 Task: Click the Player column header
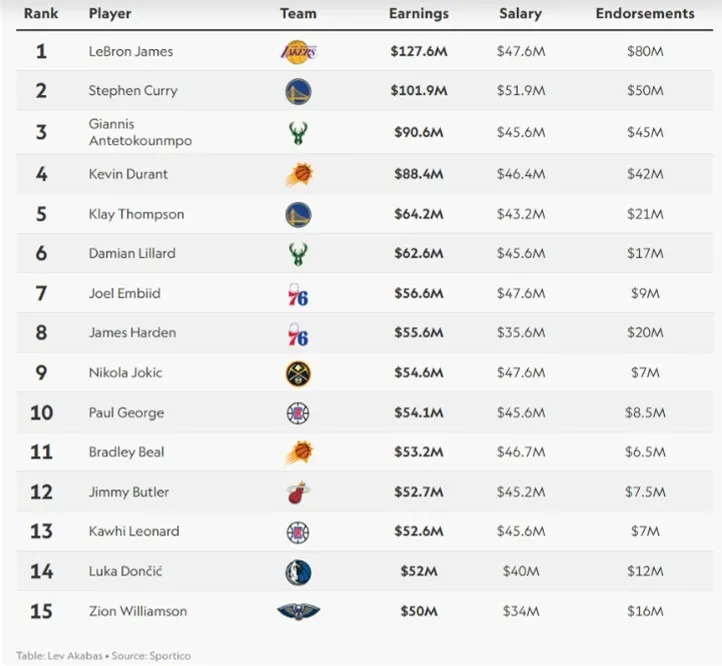[110, 14]
